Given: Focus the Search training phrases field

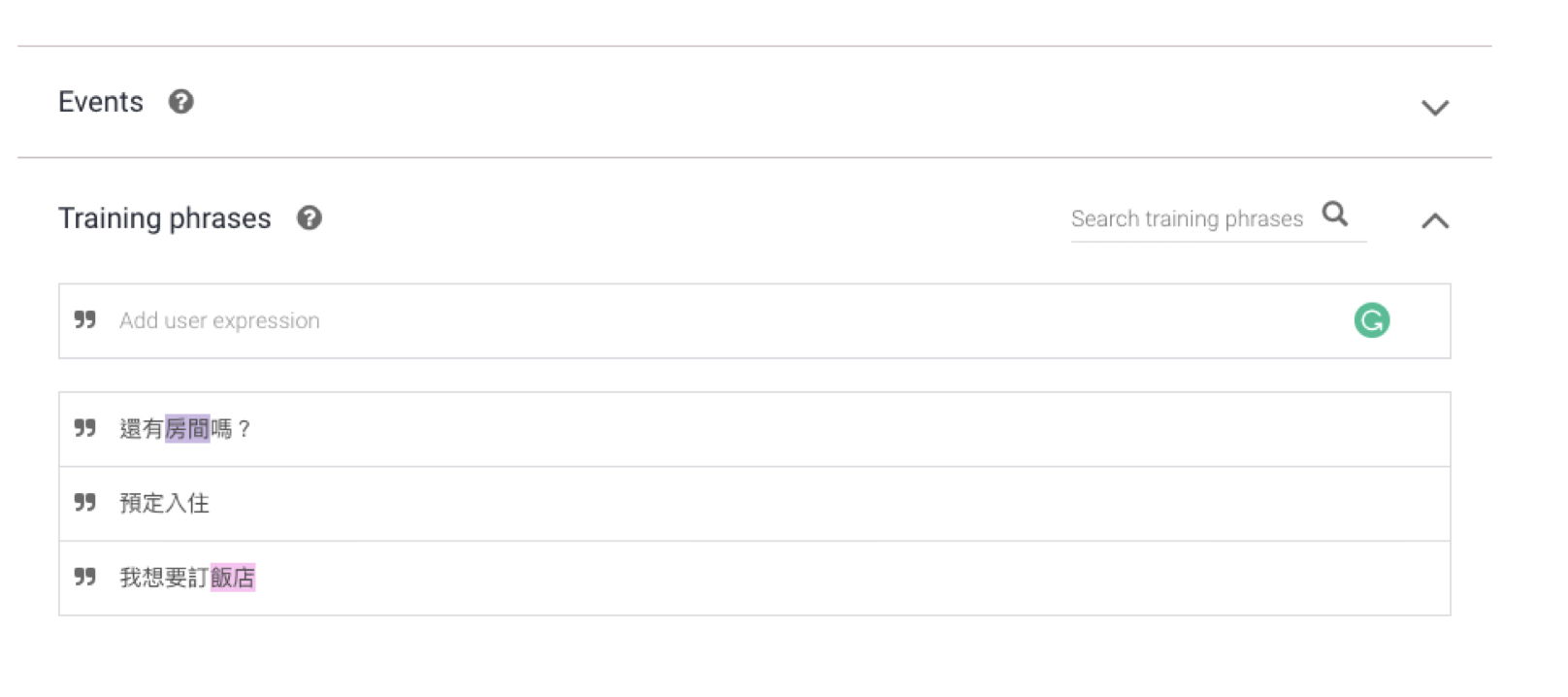Looking at the screenshot, I should [x=1187, y=218].
